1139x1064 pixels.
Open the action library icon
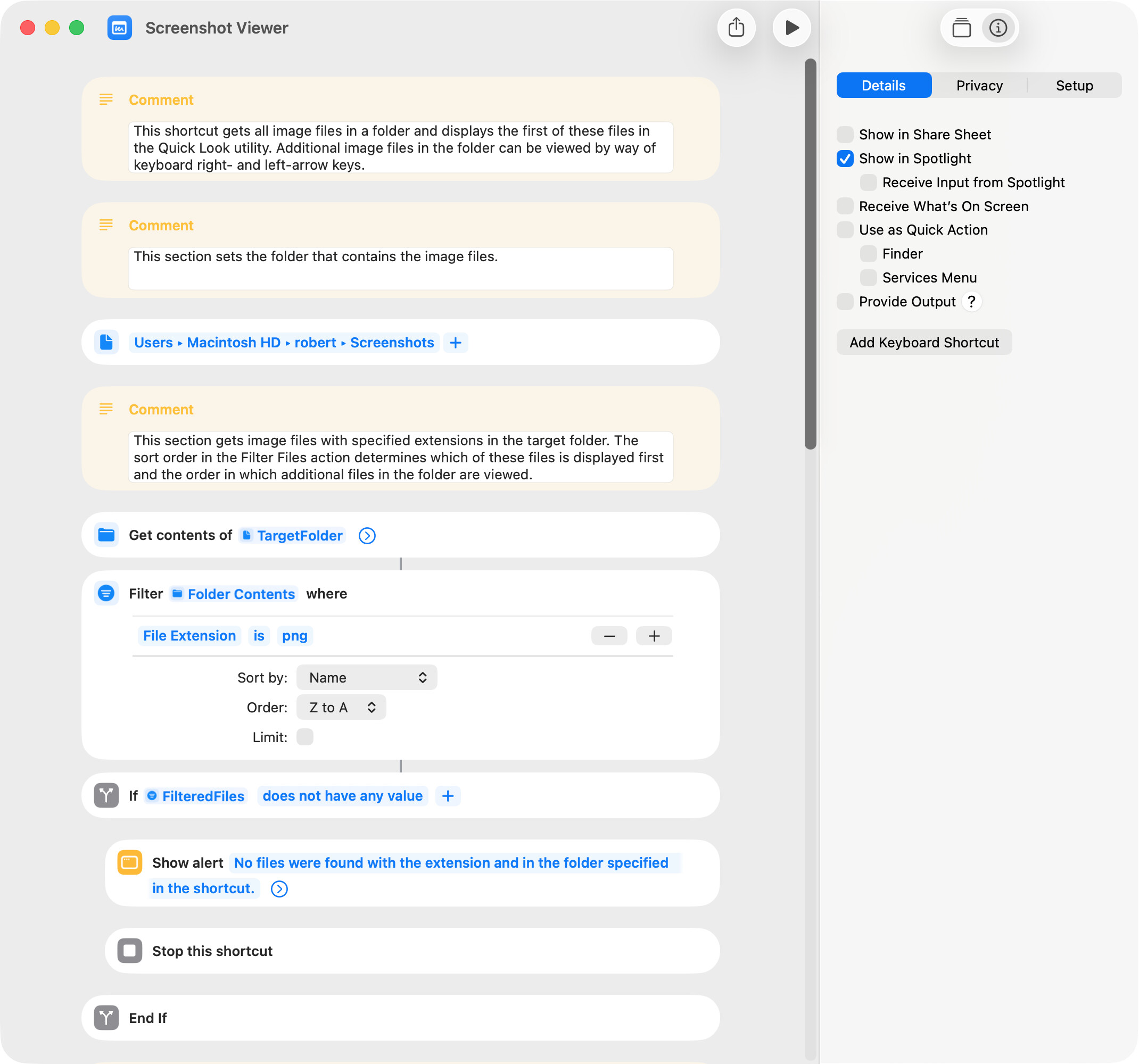[x=961, y=28]
